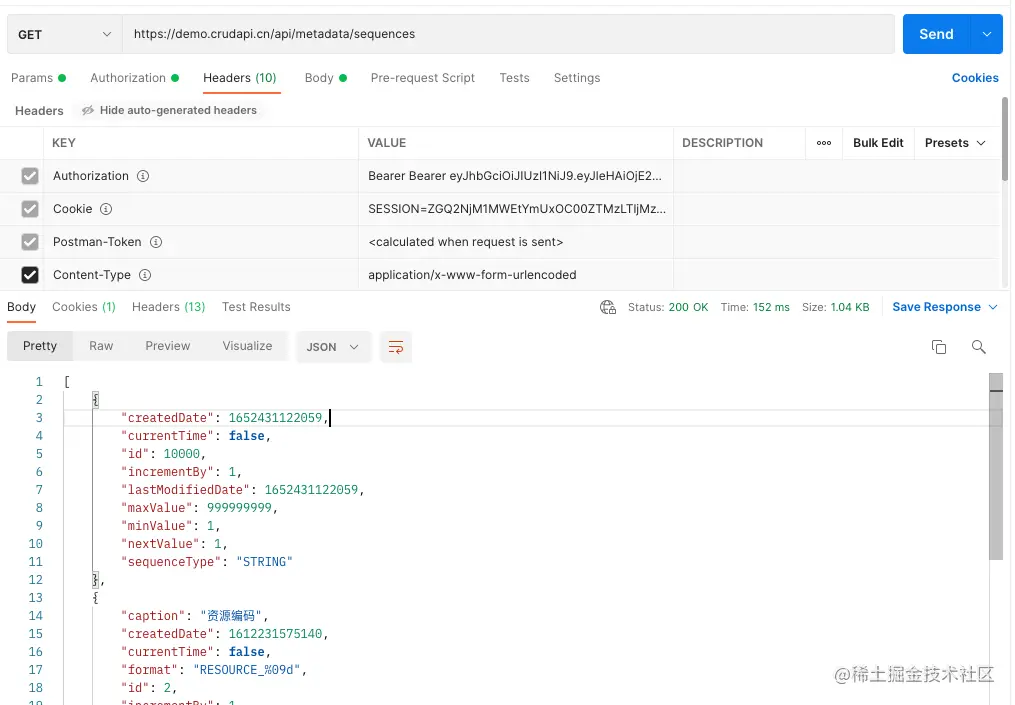The image size is (1015, 705).
Task: Select the Headers (10) request tab
Action: click(x=240, y=78)
